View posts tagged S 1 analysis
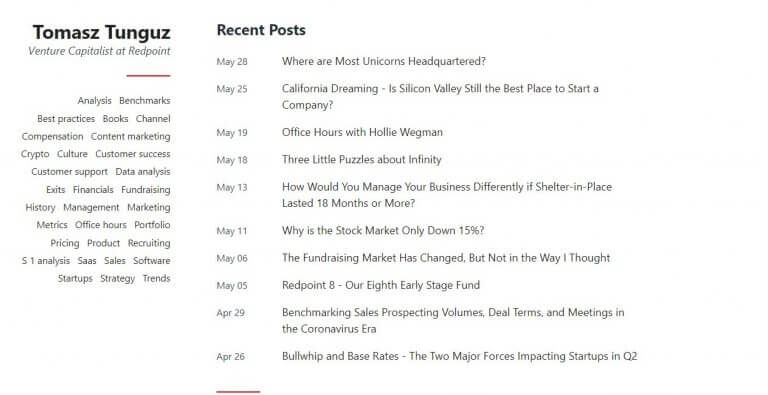 (x=46, y=261)
